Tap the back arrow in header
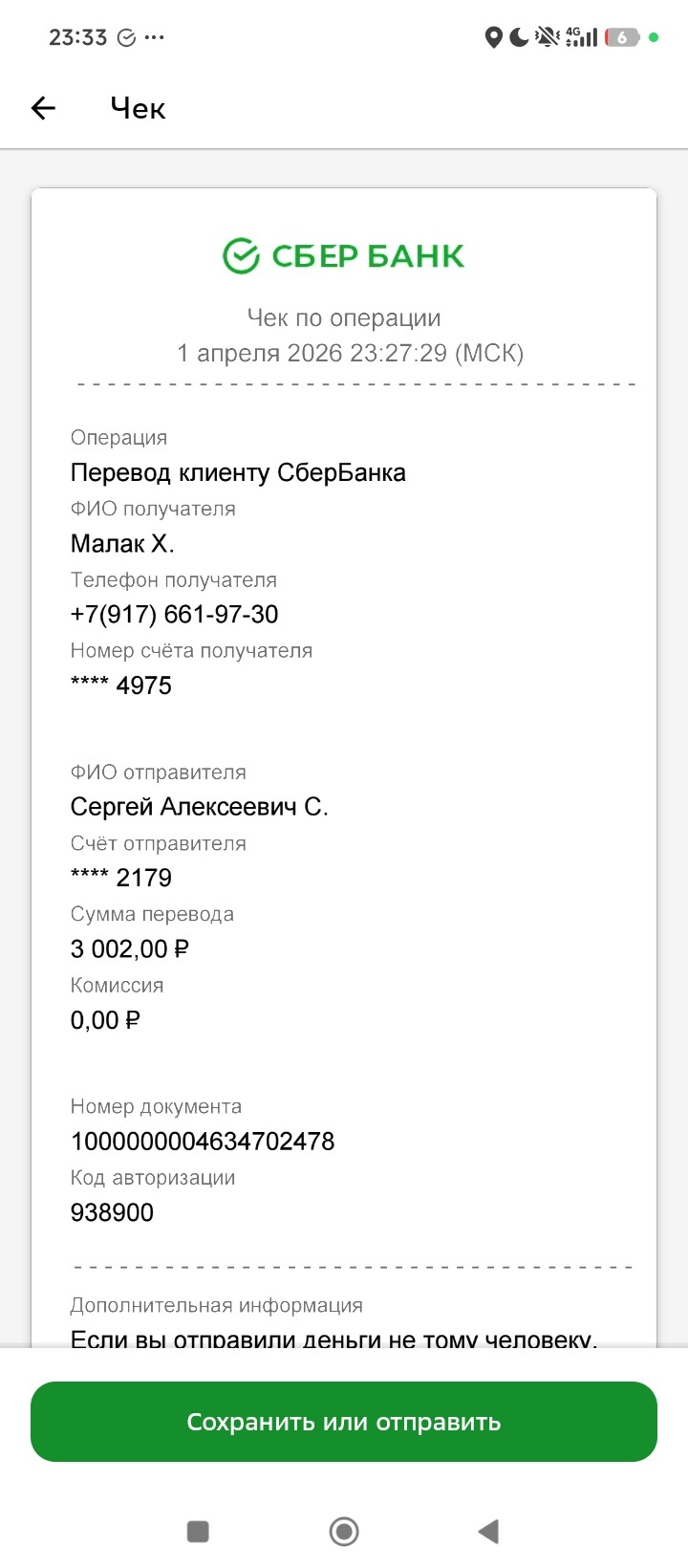Image resolution: width=688 pixels, height=1568 pixels. [44, 108]
